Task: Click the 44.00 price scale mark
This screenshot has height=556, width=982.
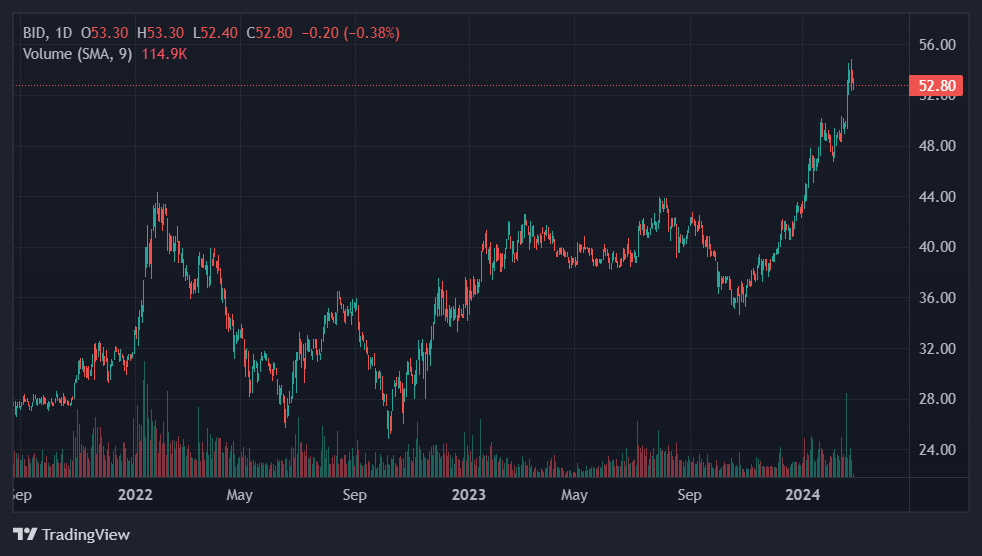Action: [938, 197]
